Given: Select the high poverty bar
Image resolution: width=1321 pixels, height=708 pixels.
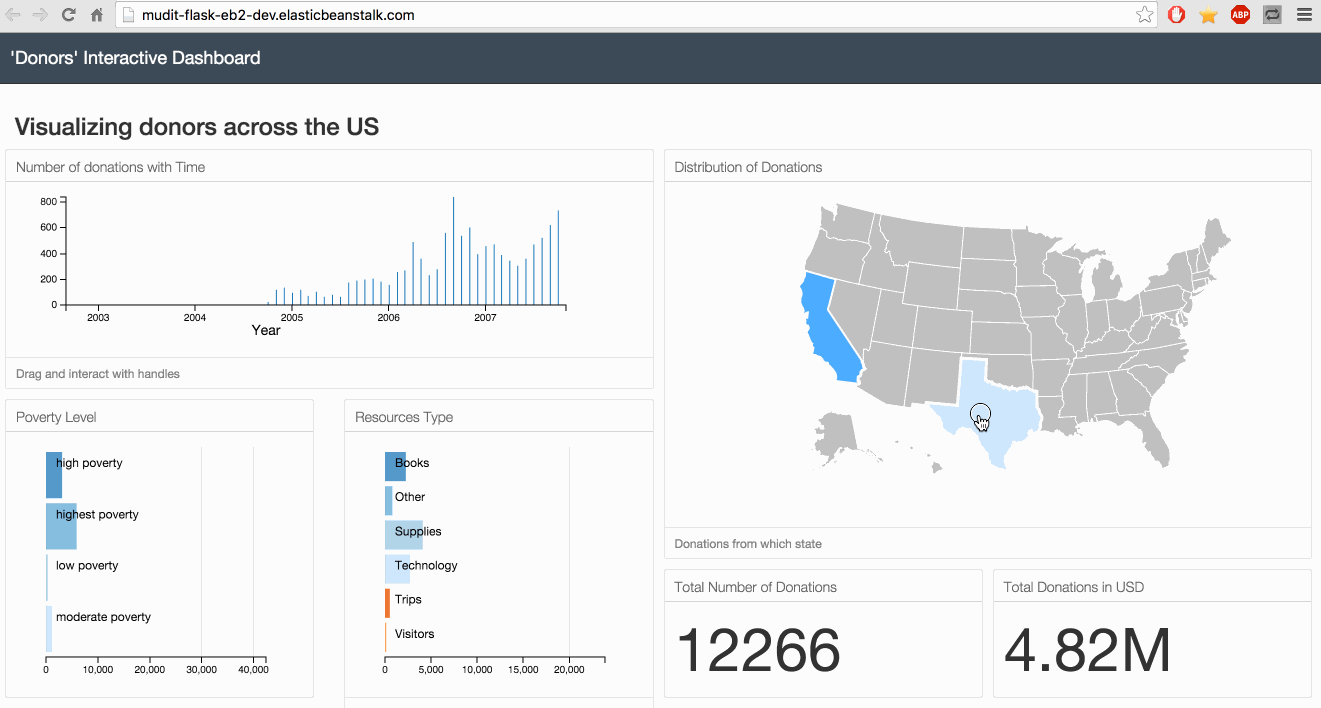Looking at the screenshot, I should [x=54, y=474].
